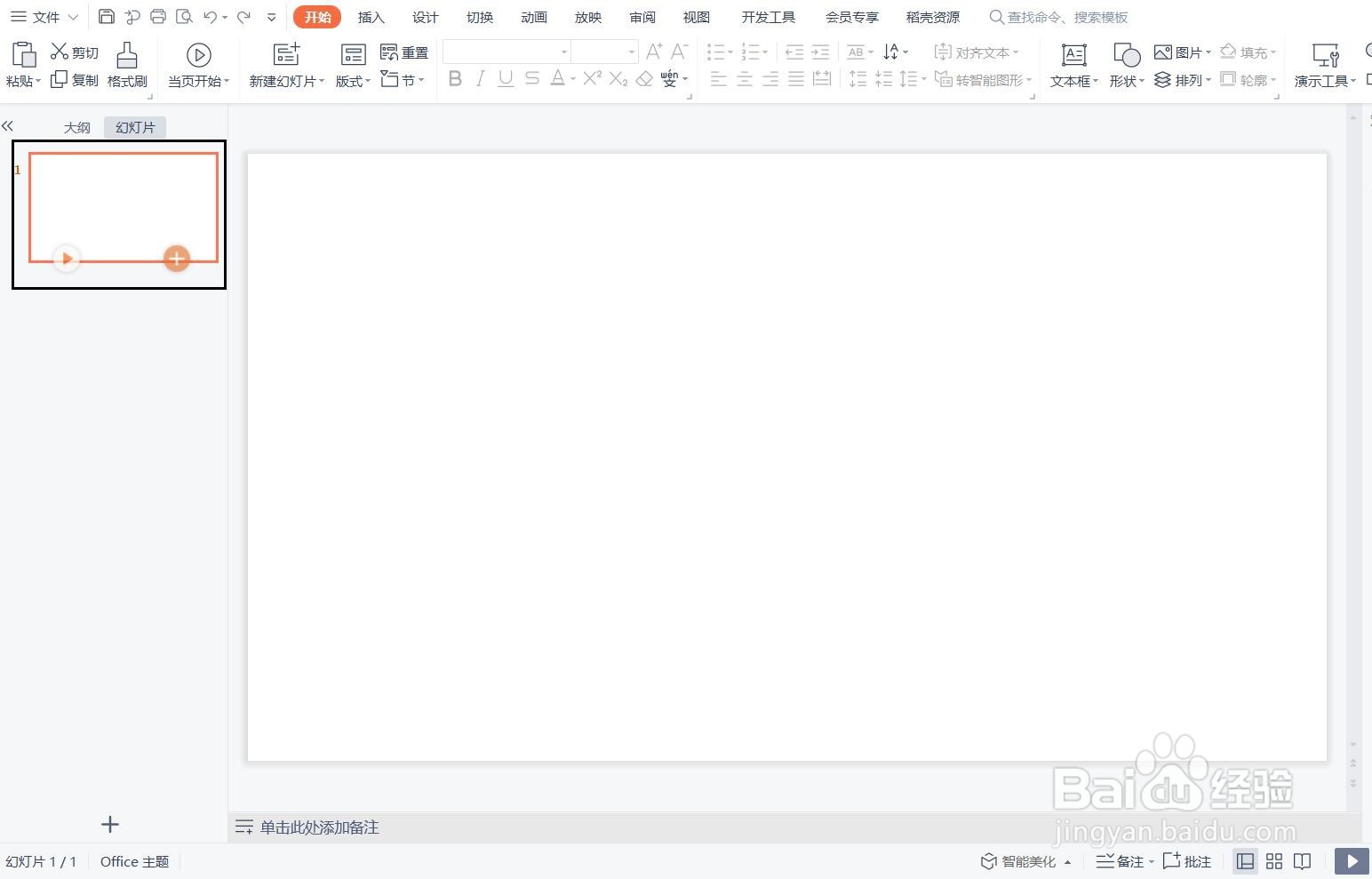The image size is (1372, 879).
Task: Select the Format Painter (格式刷) tool
Action: [x=126, y=64]
